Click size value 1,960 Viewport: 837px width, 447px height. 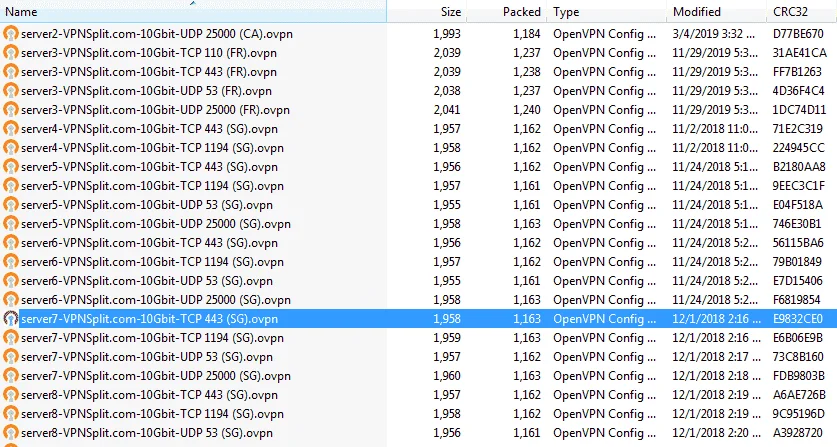[x=447, y=376]
